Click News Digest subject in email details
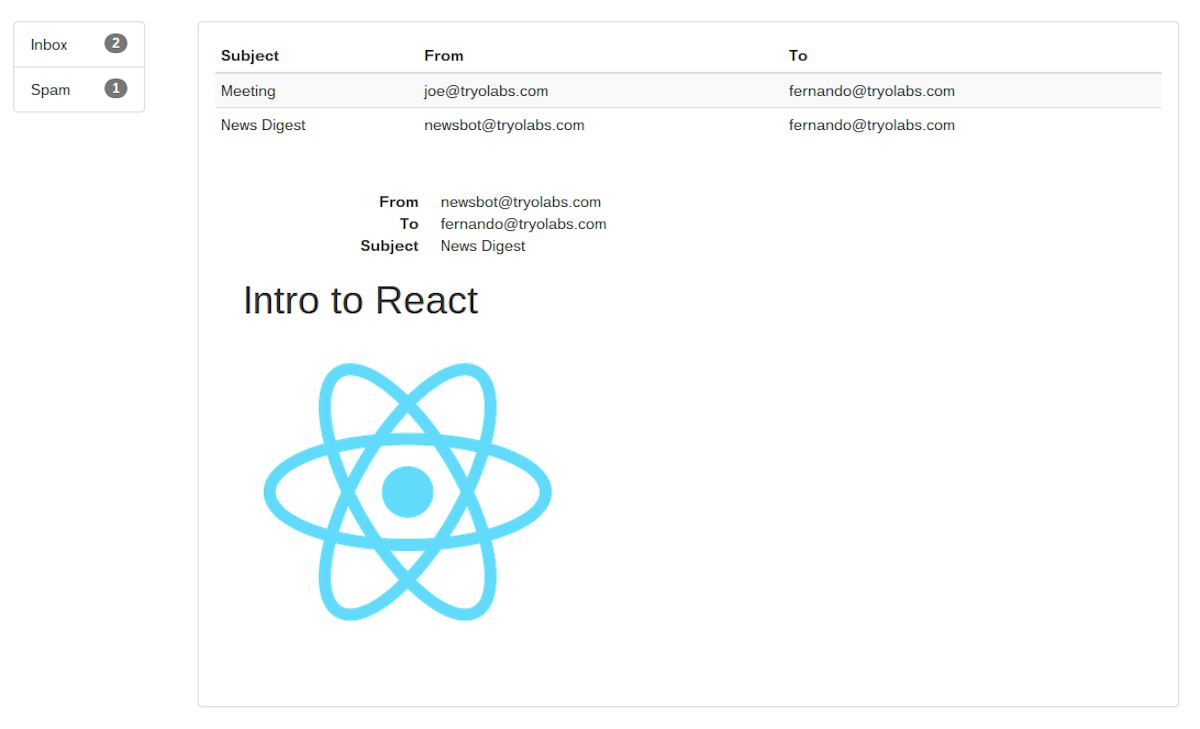The height and width of the screenshot is (729, 1200). [x=482, y=245]
